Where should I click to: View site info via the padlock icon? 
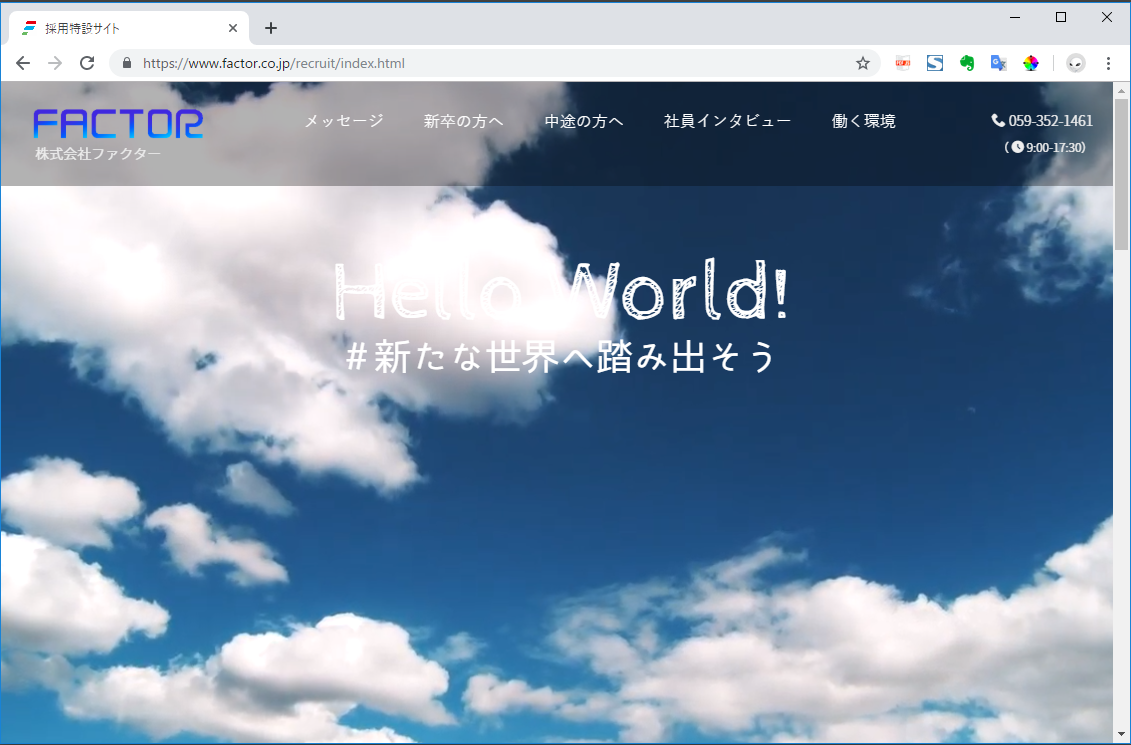(x=126, y=63)
